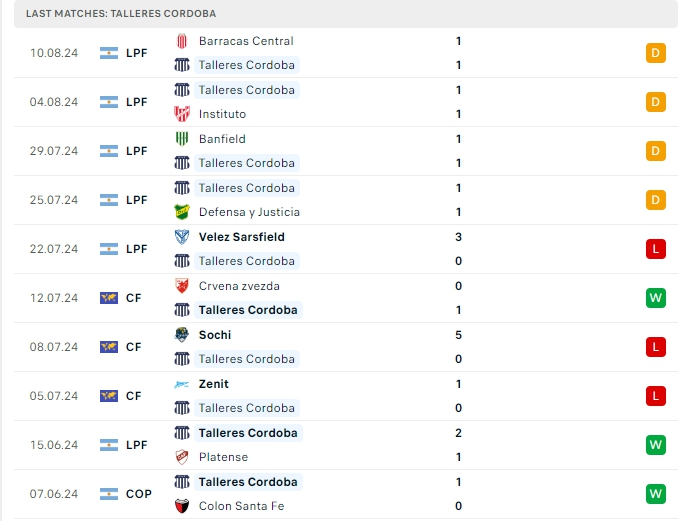Click the Banfield team crest
Image resolution: width=689 pixels, height=521 pixels.
[182, 139]
